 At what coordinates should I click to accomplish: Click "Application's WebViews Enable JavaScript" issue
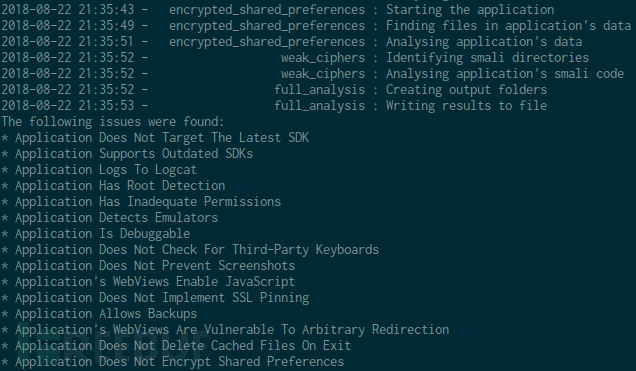click(x=155, y=282)
